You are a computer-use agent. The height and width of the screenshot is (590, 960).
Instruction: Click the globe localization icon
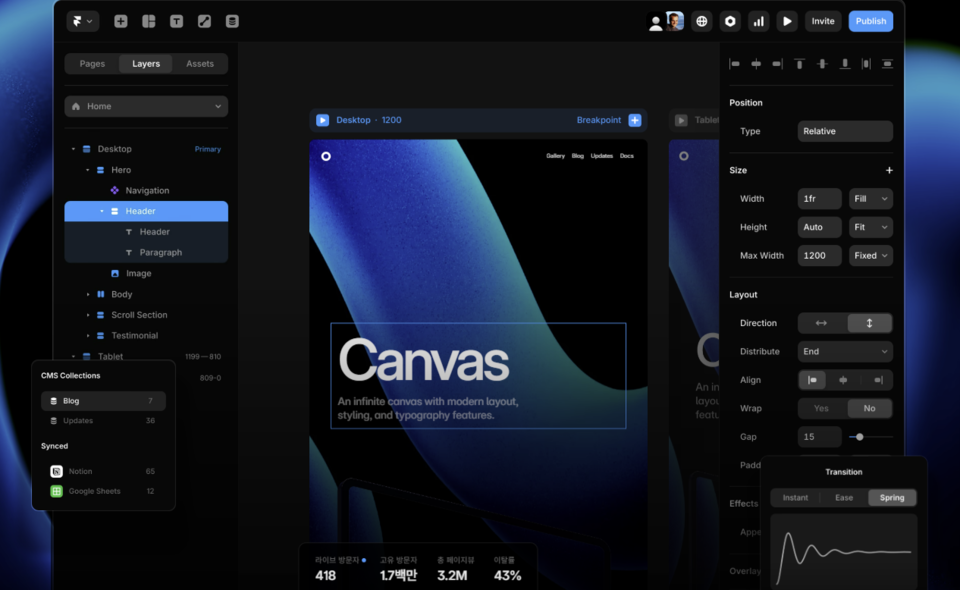coord(702,21)
